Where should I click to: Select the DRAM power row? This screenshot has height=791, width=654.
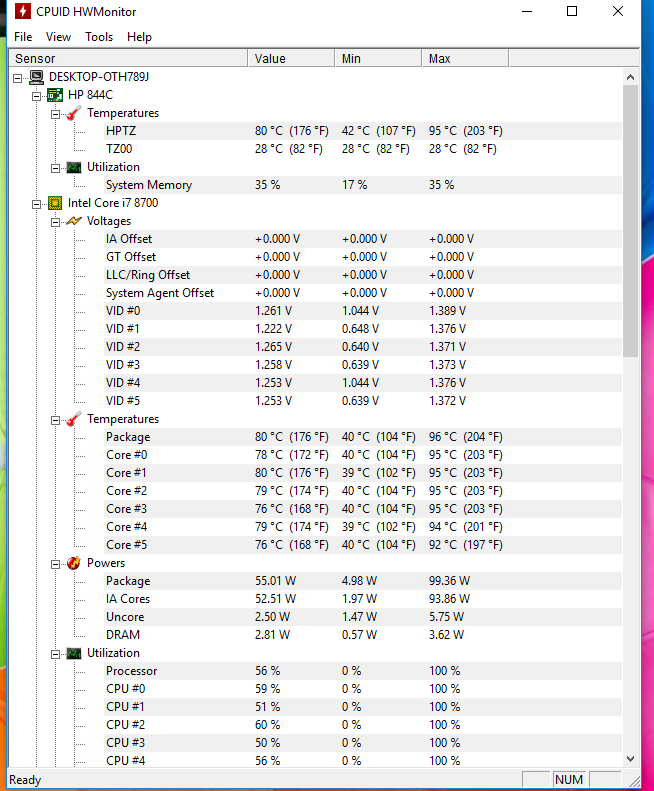[x=362, y=635]
